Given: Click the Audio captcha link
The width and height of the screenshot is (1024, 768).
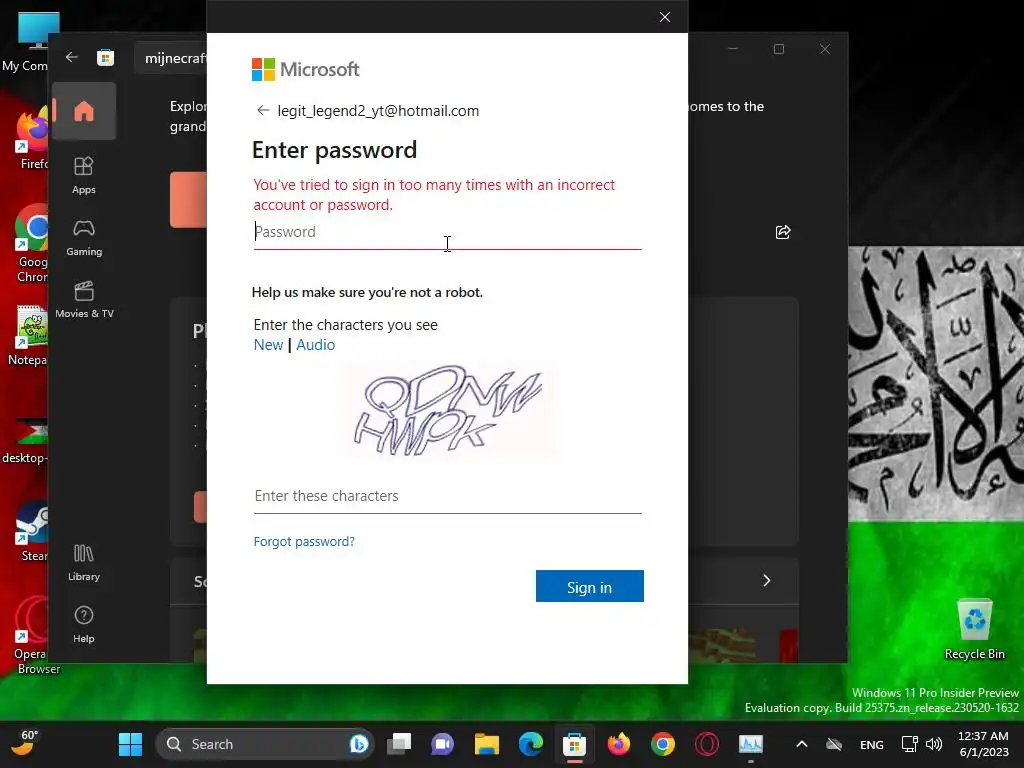Looking at the screenshot, I should [315, 345].
